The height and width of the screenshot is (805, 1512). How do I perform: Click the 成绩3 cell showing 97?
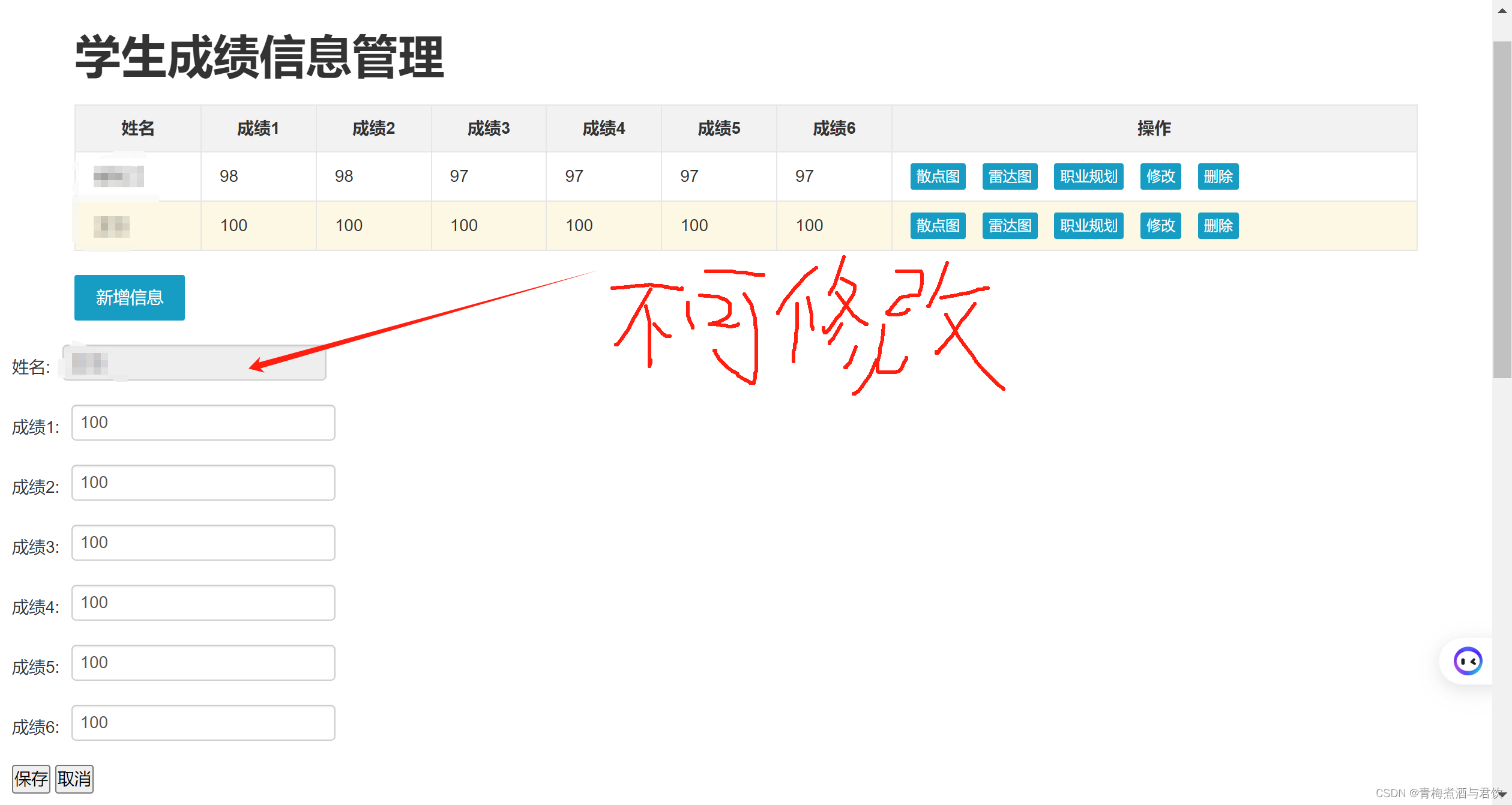(x=489, y=176)
